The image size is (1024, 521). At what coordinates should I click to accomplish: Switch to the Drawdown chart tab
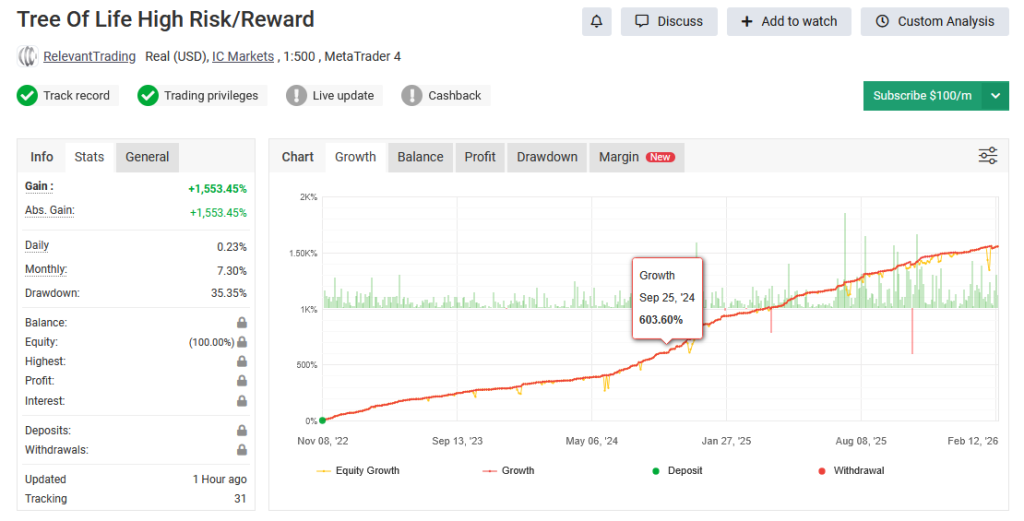pyautogui.click(x=547, y=157)
